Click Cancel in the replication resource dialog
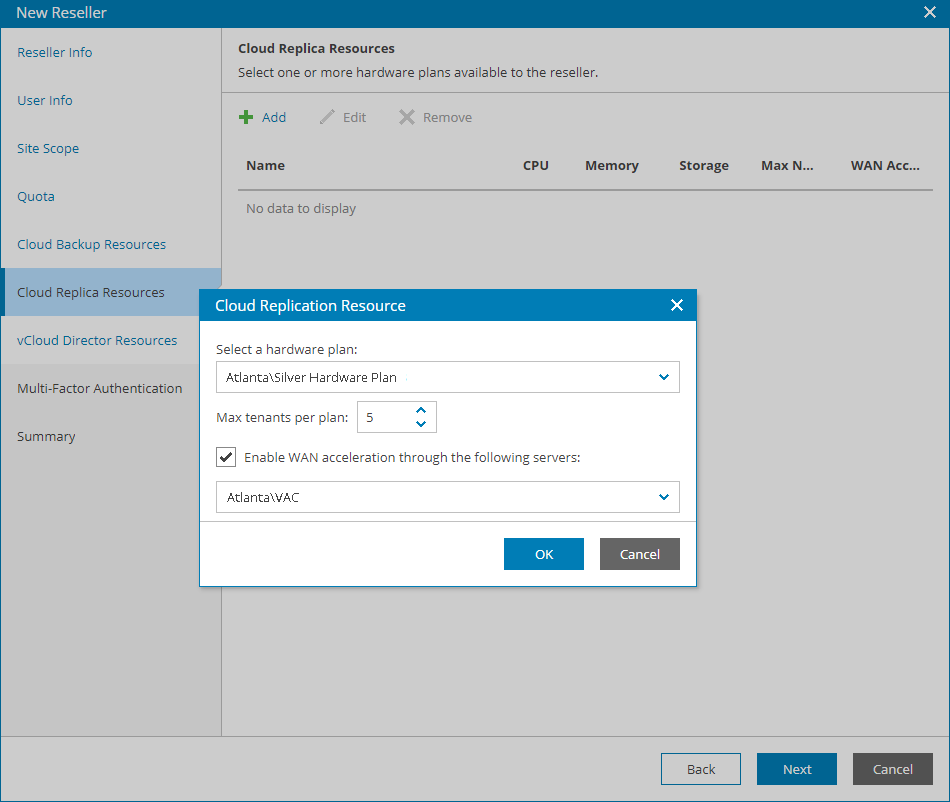The width and height of the screenshot is (950, 802). point(640,554)
